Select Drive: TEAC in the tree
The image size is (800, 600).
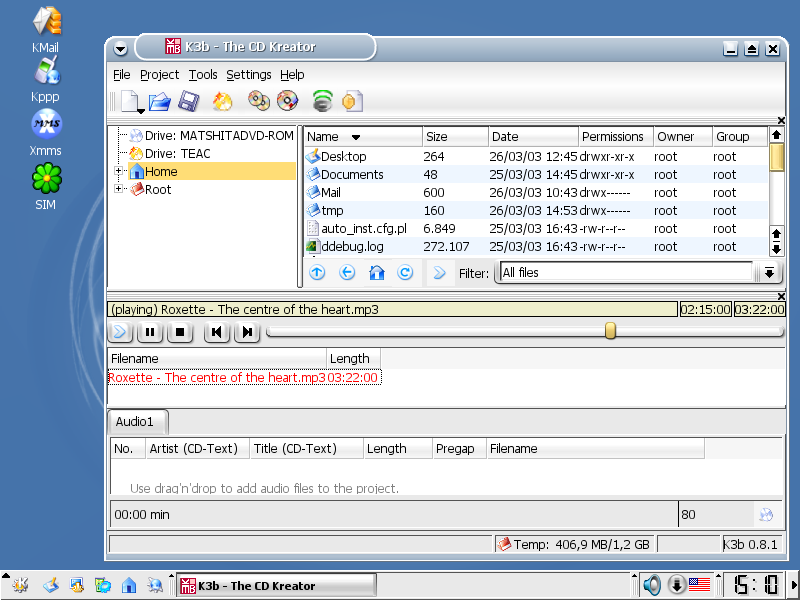coord(169,153)
